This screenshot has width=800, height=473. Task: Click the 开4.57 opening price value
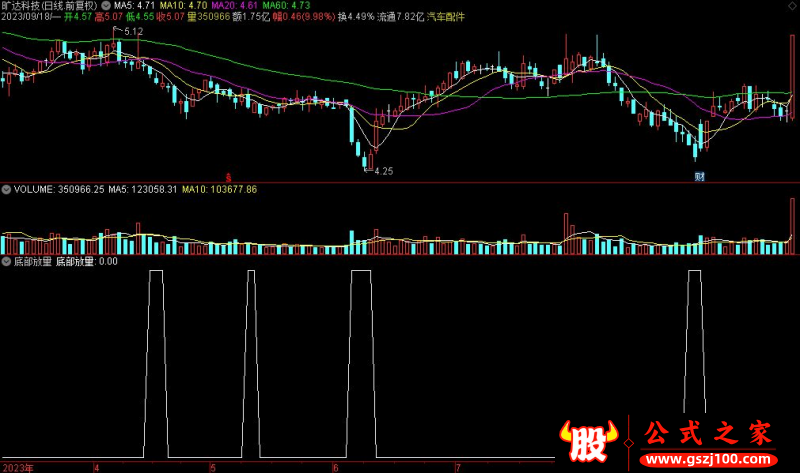coord(78,17)
